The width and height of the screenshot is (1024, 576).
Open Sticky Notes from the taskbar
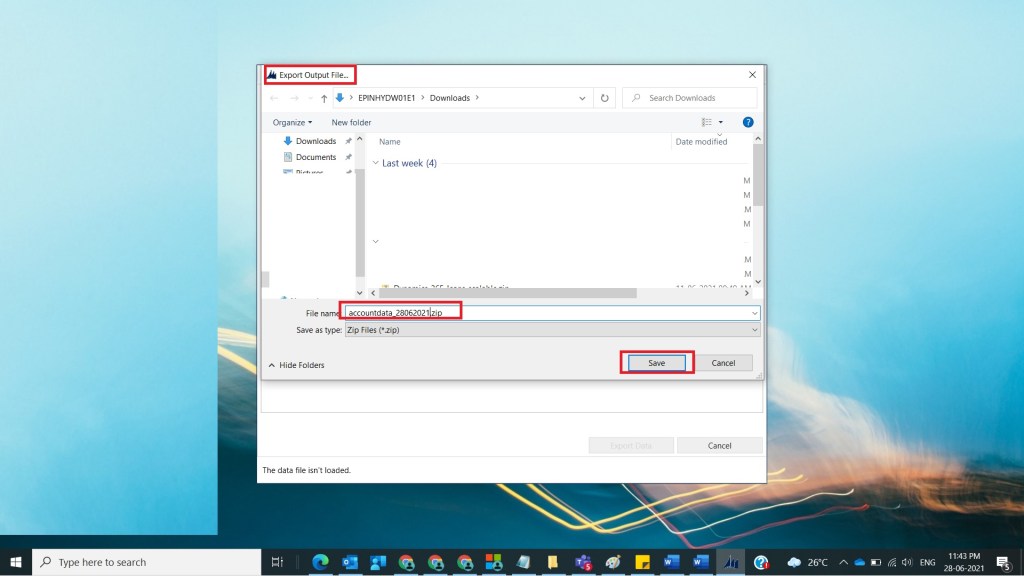[645, 562]
